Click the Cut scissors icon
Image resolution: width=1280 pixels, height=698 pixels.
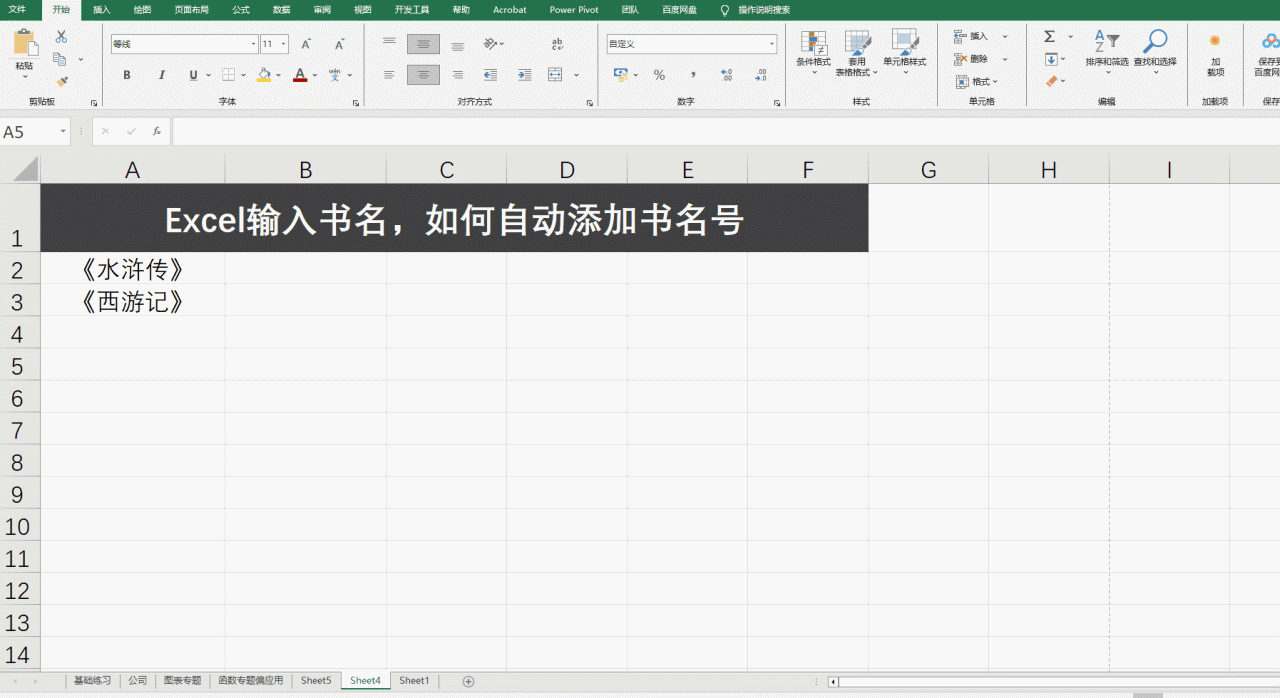[61, 37]
